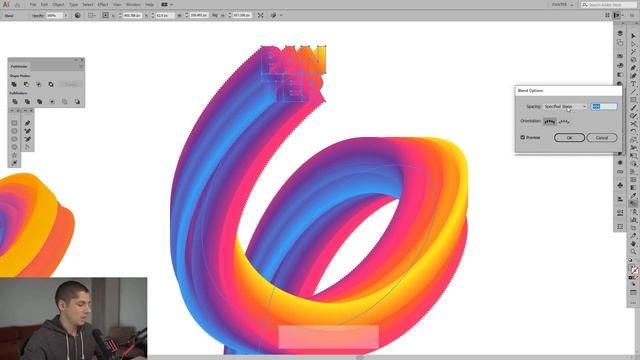
Task: Click the Expand button in Pathfinder
Action: 71,84
